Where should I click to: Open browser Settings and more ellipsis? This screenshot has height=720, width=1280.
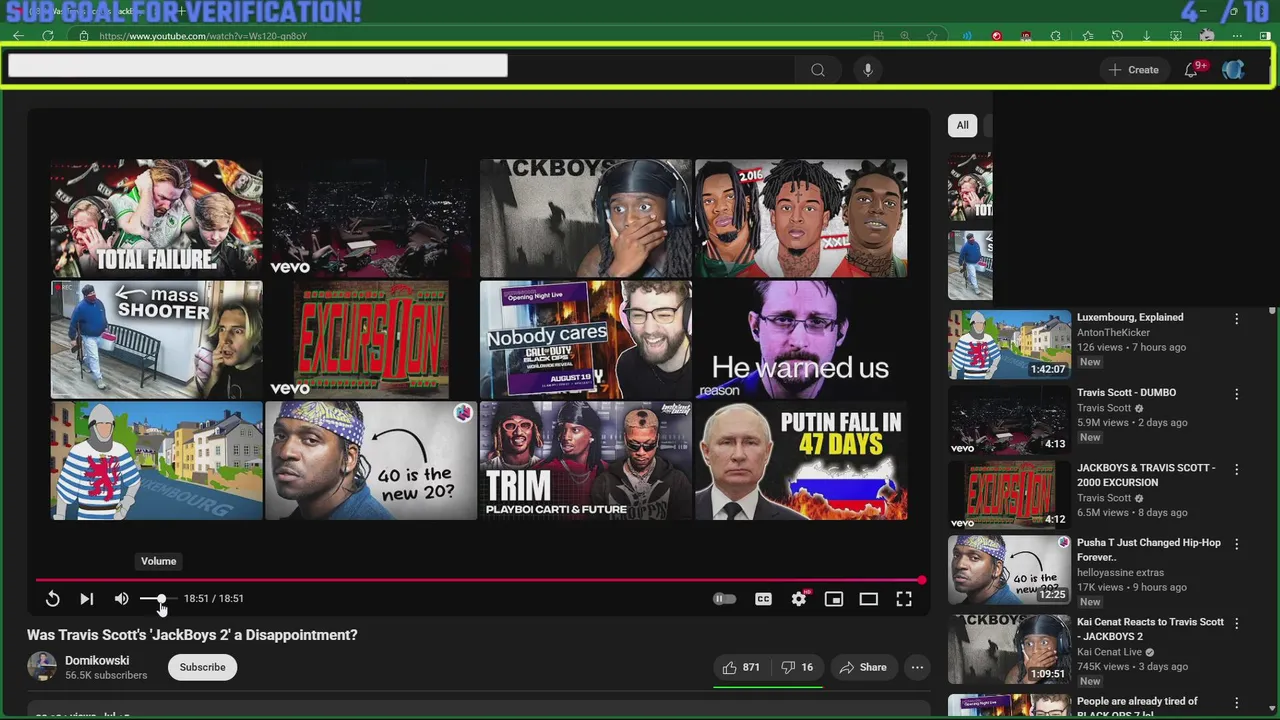click(x=1237, y=36)
